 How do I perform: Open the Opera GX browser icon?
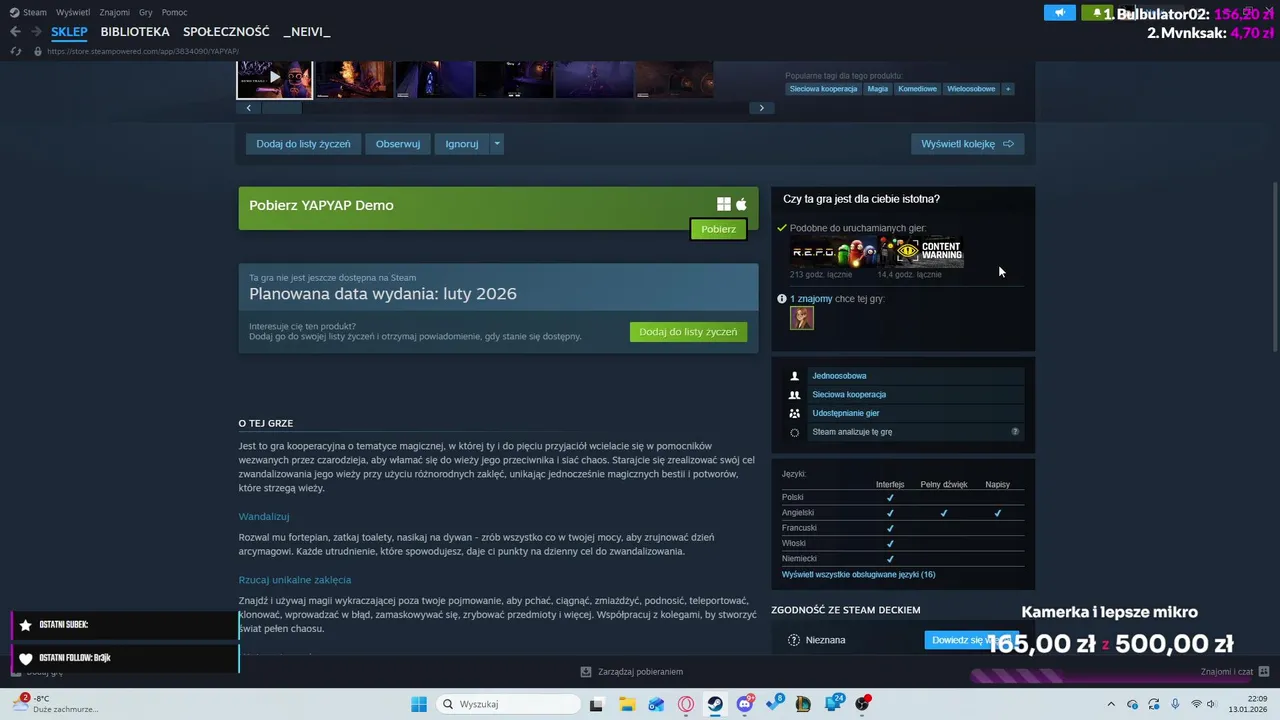pos(686,704)
